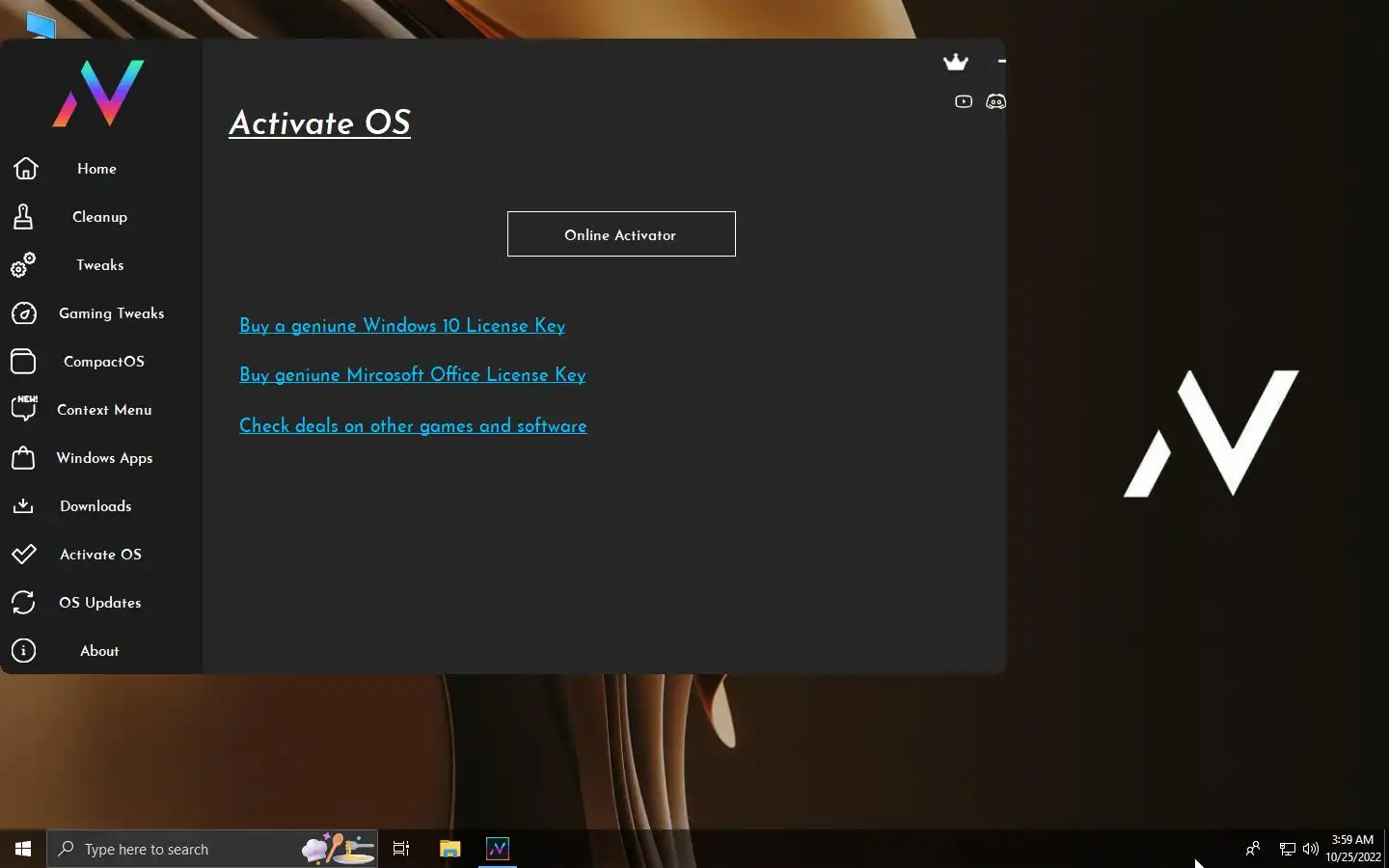Screen dimensions: 1389x868
Task: Click the Cleanup brush icon
Action: point(23,217)
